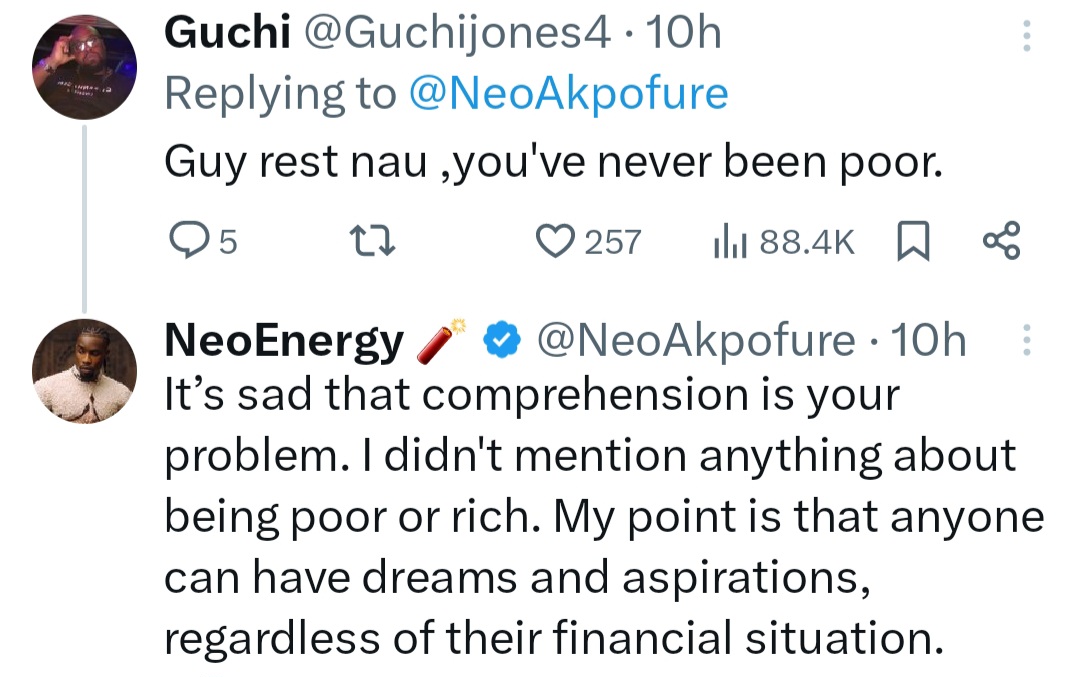
Task: Open the tweet text "Guy rest nau"
Action: pos(552,159)
